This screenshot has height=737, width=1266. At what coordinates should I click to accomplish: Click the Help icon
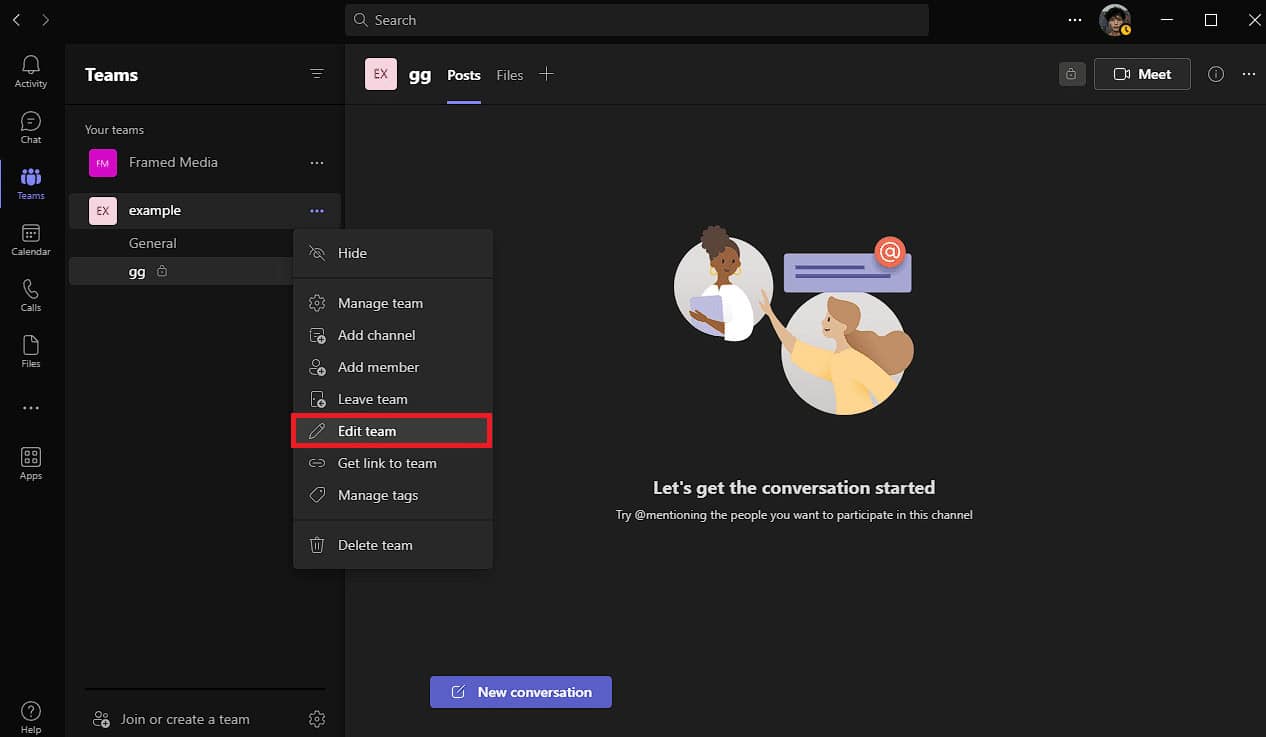point(30,712)
